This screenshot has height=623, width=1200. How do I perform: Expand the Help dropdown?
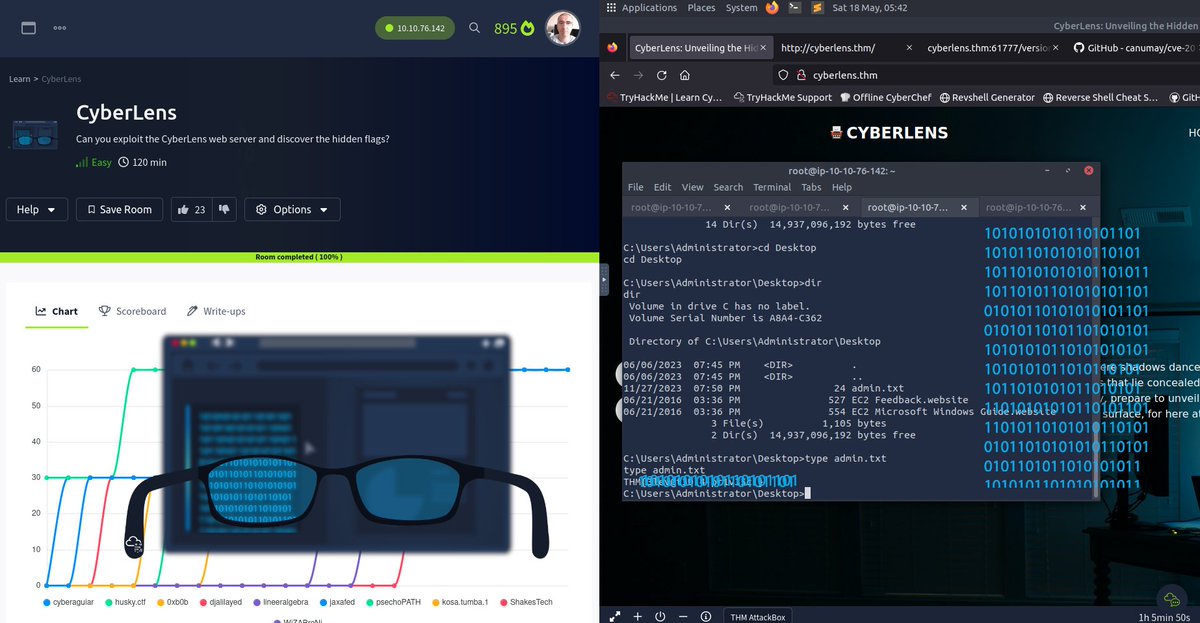pos(37,209)
